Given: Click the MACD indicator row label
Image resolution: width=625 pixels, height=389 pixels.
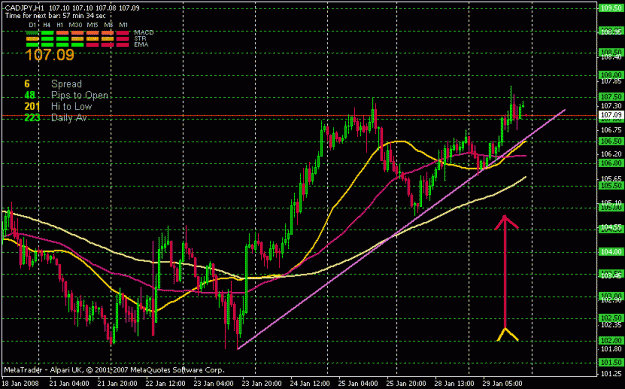Looking at the screenshot, I should tap(143, 32).
